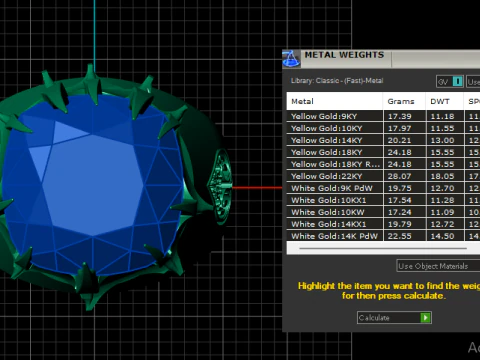
Task: Select the White Gold:9K PdW row
Action: [383, 188]
